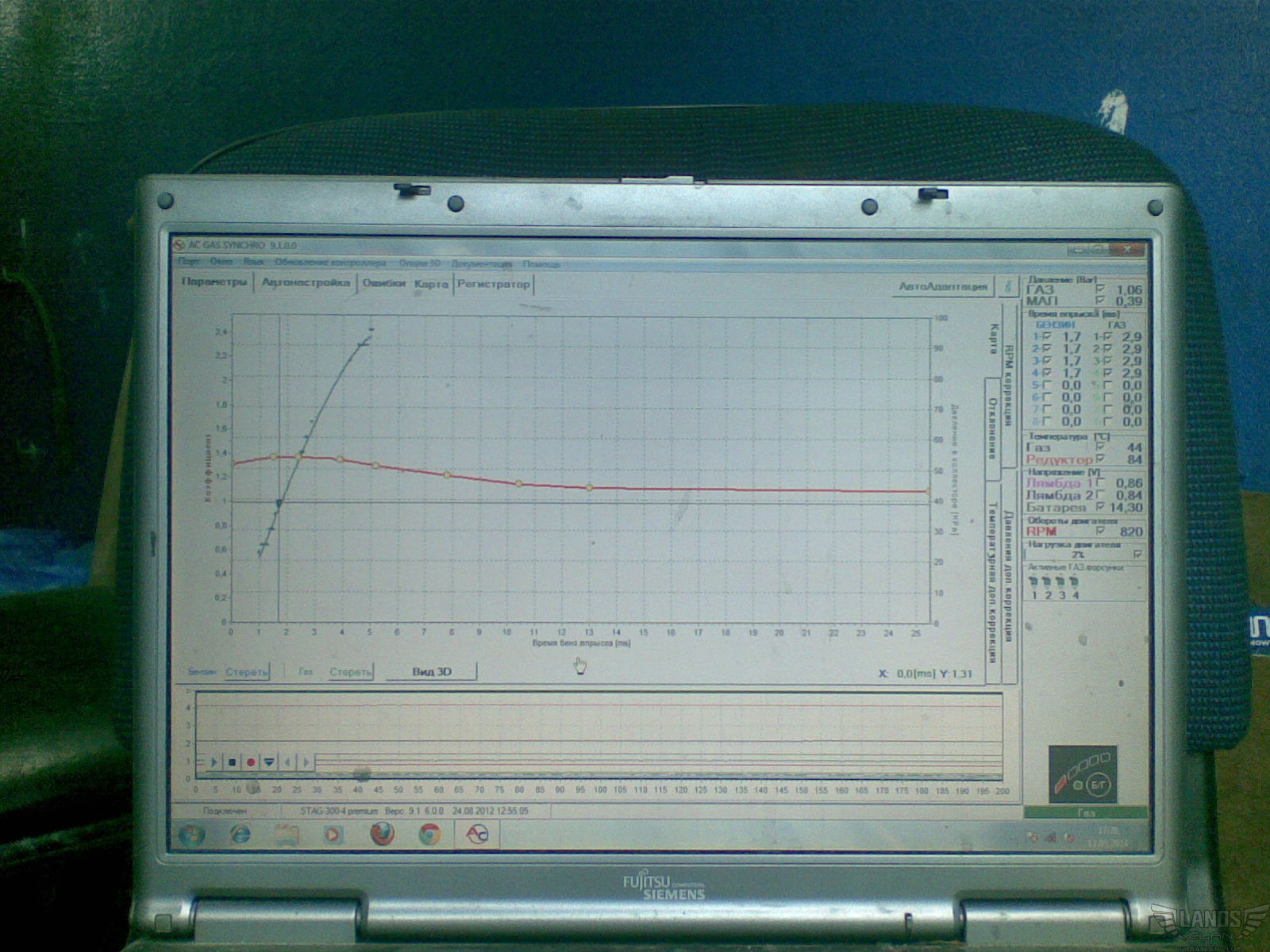The image size is (1270, 952).
Task: Click the Вид 3D button
Action: [x=432, y=672]
